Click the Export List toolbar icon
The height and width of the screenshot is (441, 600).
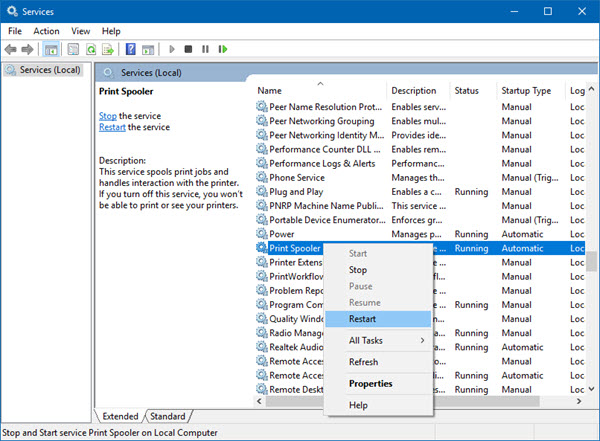pyautogui.click(x=107, y=49)
